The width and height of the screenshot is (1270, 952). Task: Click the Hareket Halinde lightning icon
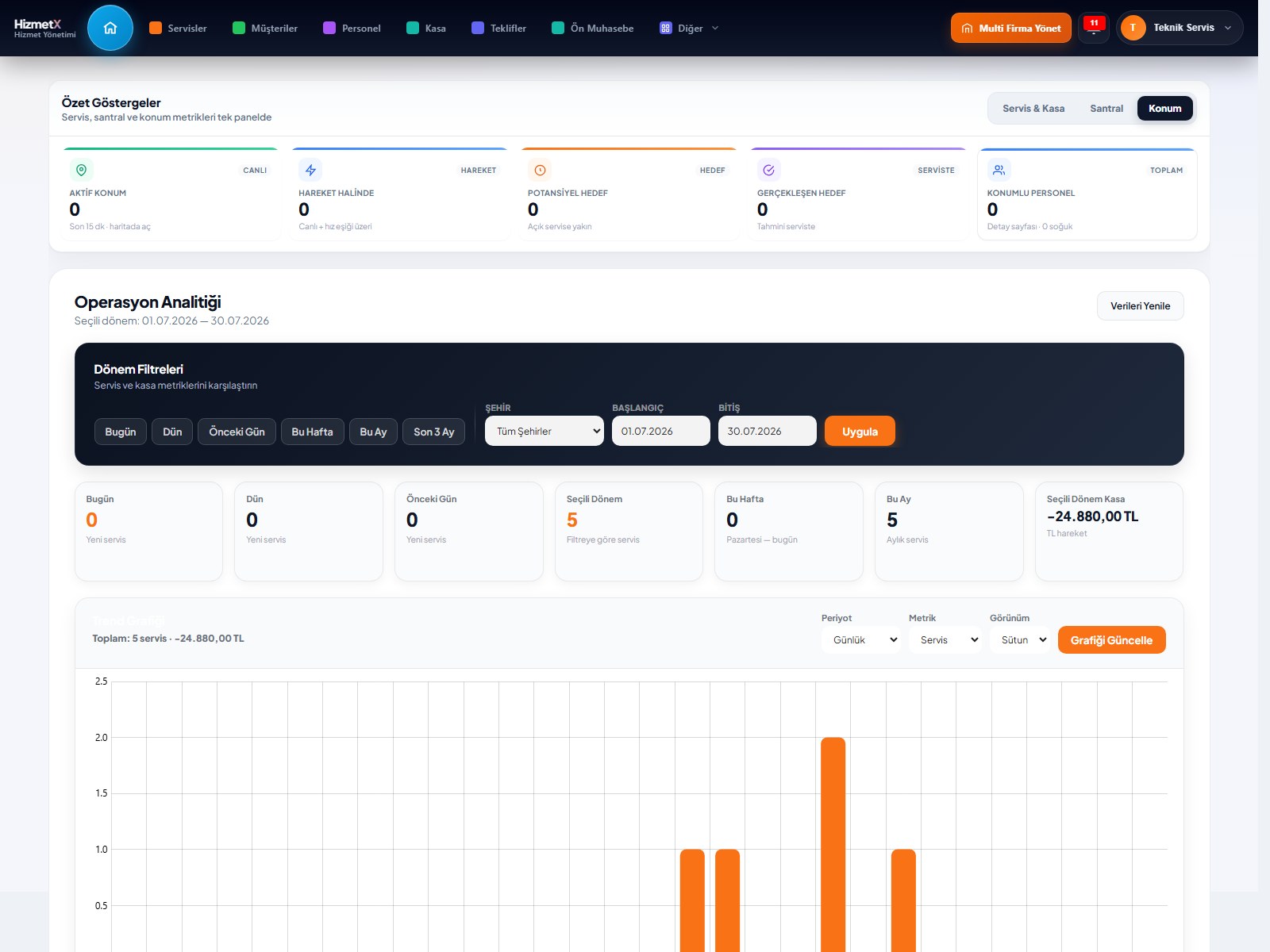[310, 170]
